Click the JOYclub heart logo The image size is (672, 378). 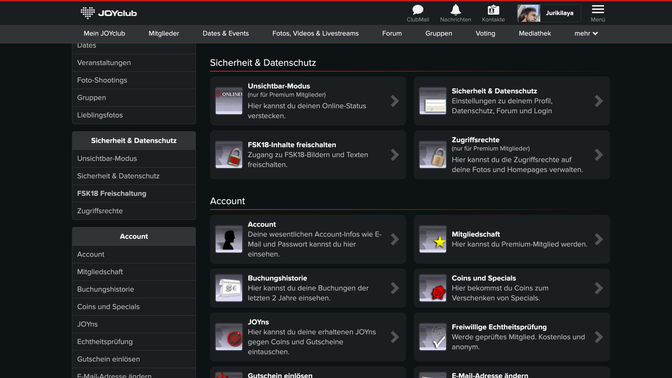[x=87, y=13]
